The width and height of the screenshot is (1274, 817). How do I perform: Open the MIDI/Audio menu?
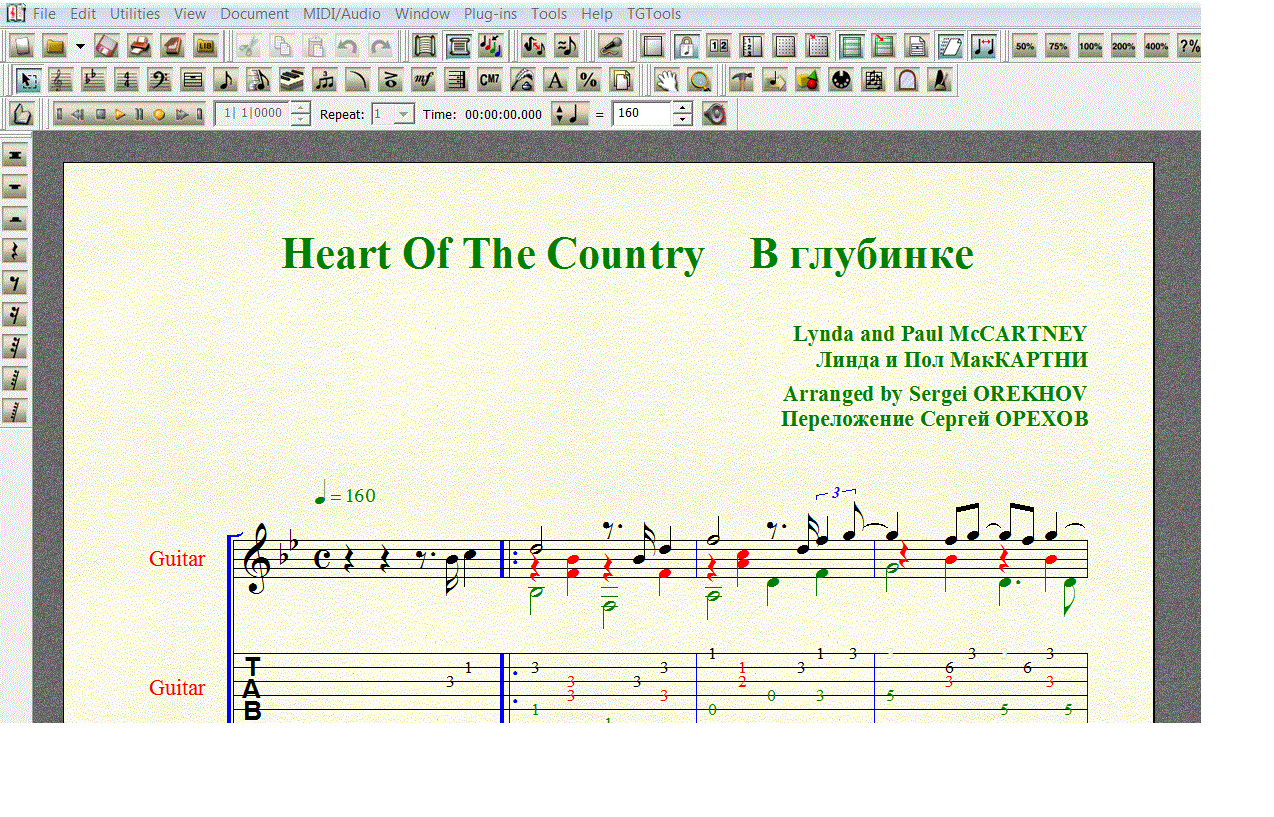coord(342,14)
